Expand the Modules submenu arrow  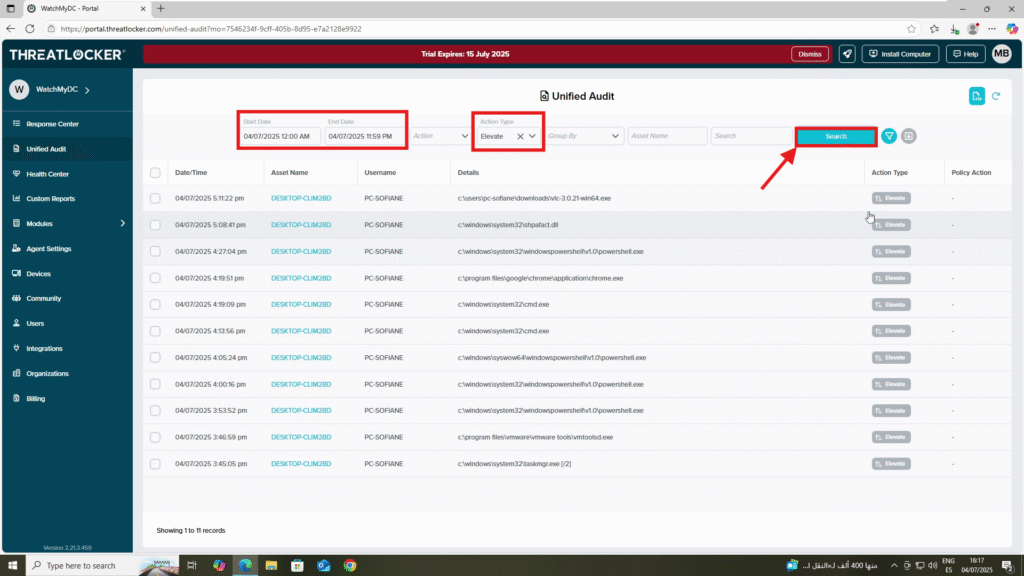122,223
